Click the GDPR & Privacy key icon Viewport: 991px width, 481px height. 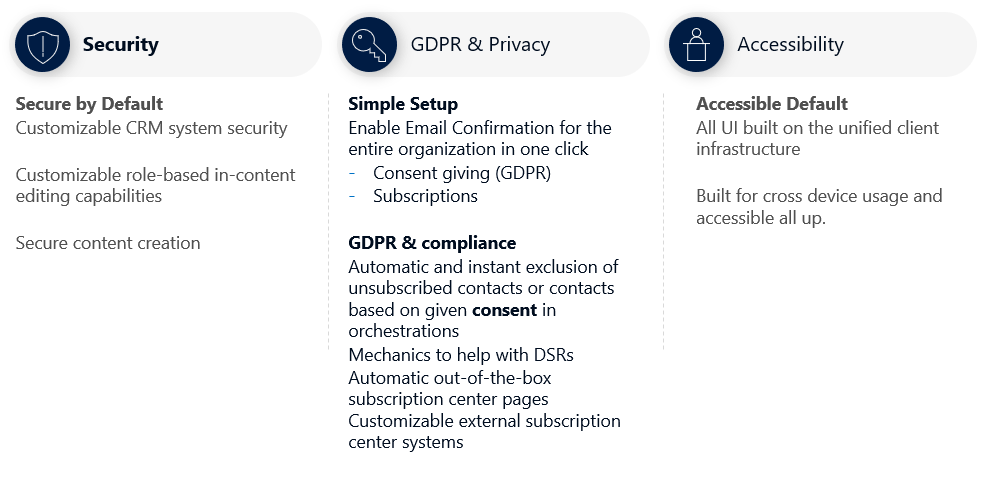click(x=369, y=44)
